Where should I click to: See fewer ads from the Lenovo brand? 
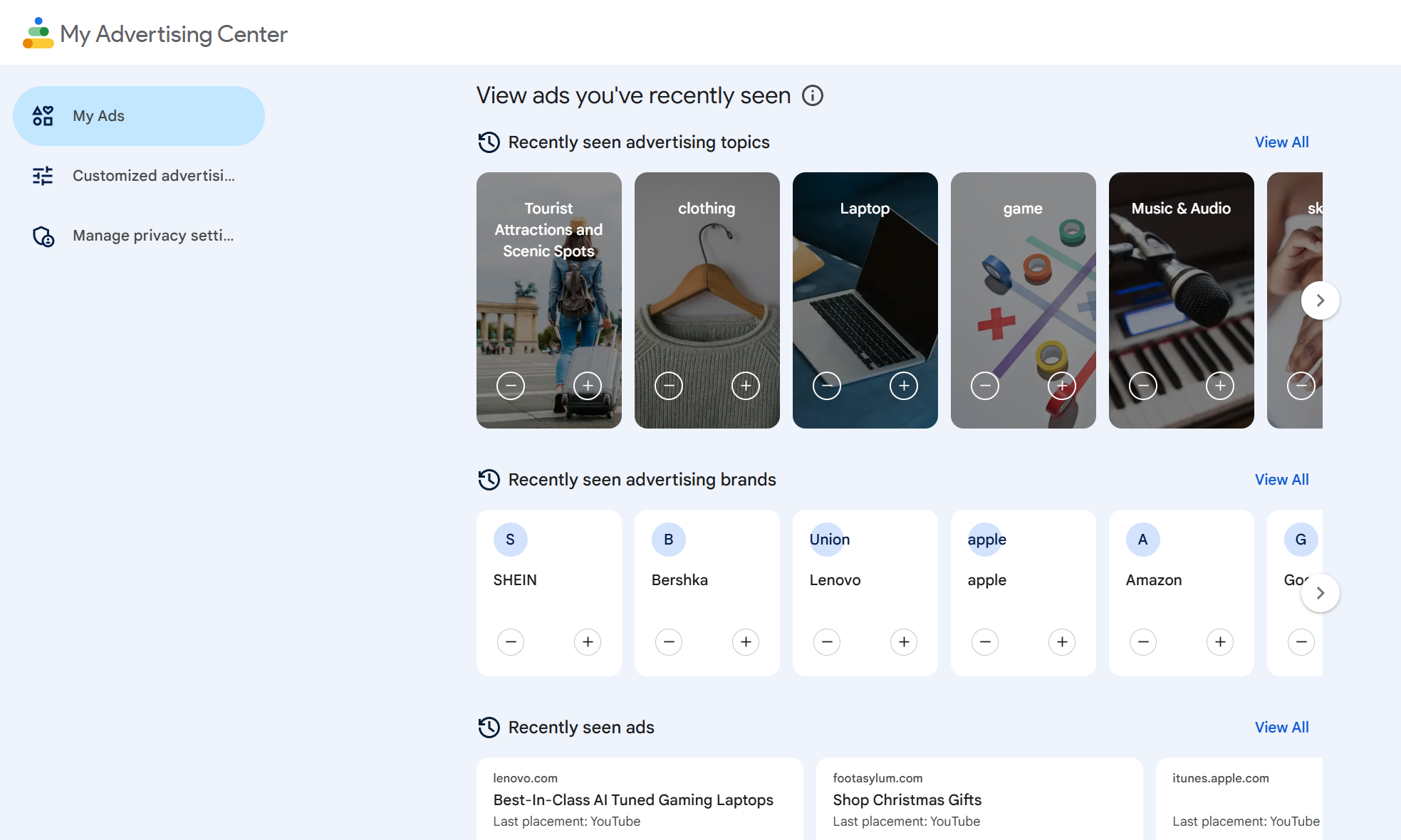(x=826, y=642)
